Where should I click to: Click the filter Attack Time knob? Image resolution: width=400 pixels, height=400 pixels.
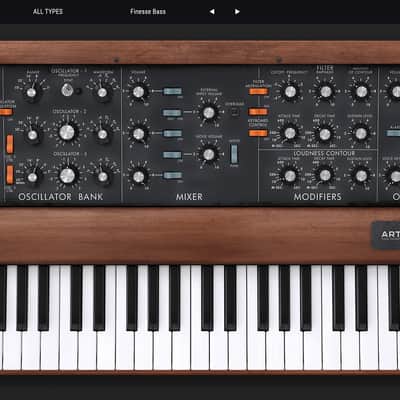point(290,133)
